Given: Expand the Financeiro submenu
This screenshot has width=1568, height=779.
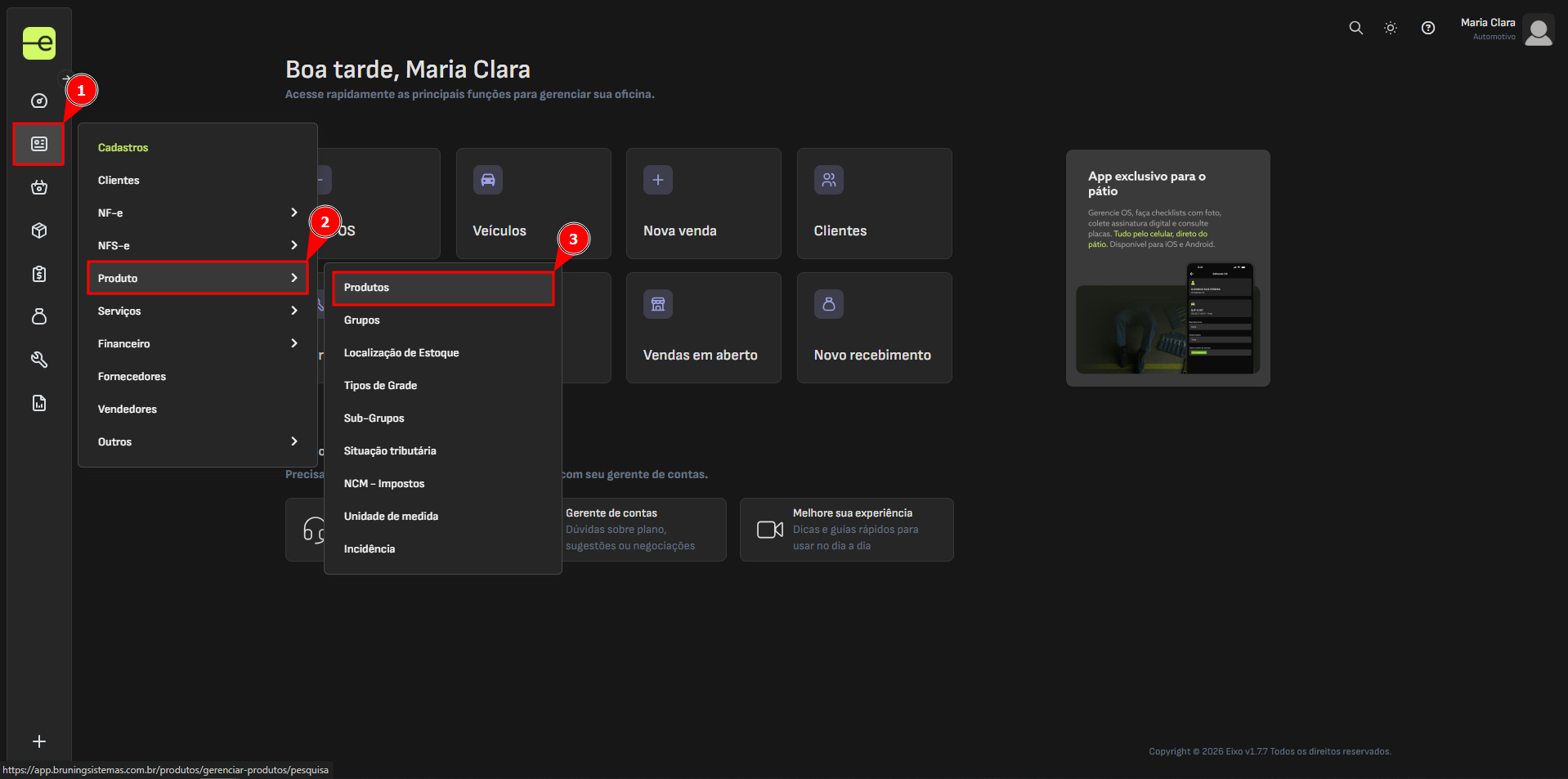Looking at the screenshot, I should click(197, 343).
